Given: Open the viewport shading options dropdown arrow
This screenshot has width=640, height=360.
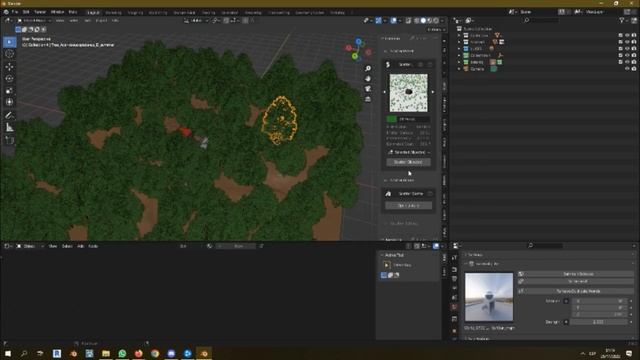Looking at the screenshot, I should point(442,20).
